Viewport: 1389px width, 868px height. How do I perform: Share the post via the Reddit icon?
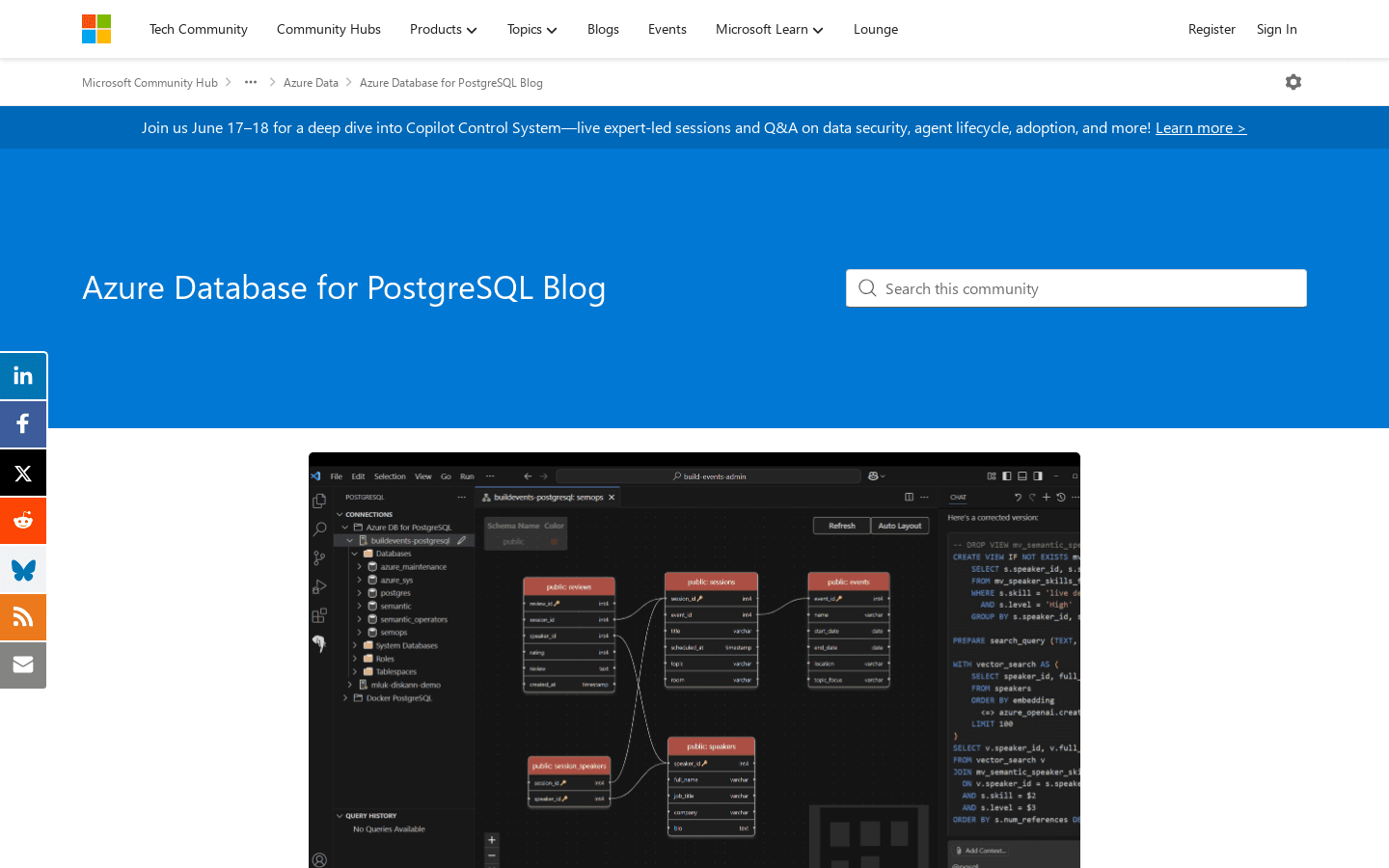pos(23,521)
